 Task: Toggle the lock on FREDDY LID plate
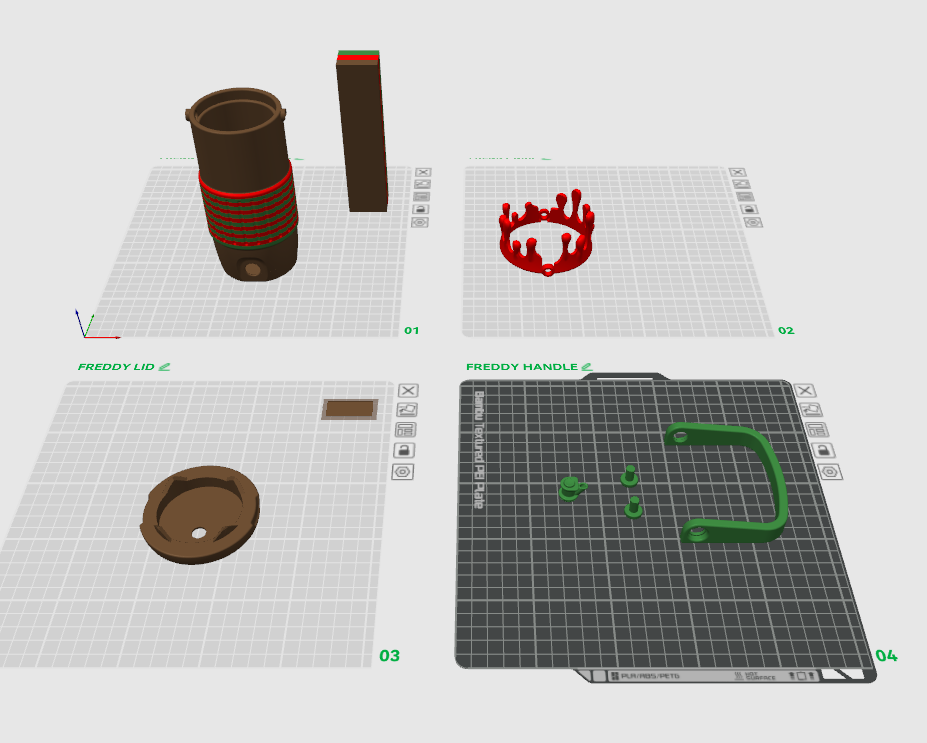point(404,450)
